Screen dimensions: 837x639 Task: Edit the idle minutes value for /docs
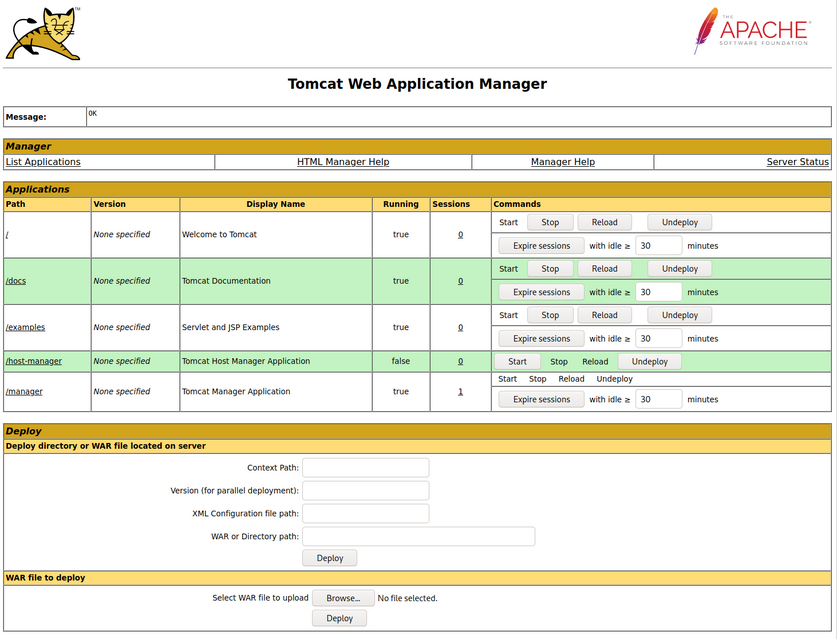point(658,291)
